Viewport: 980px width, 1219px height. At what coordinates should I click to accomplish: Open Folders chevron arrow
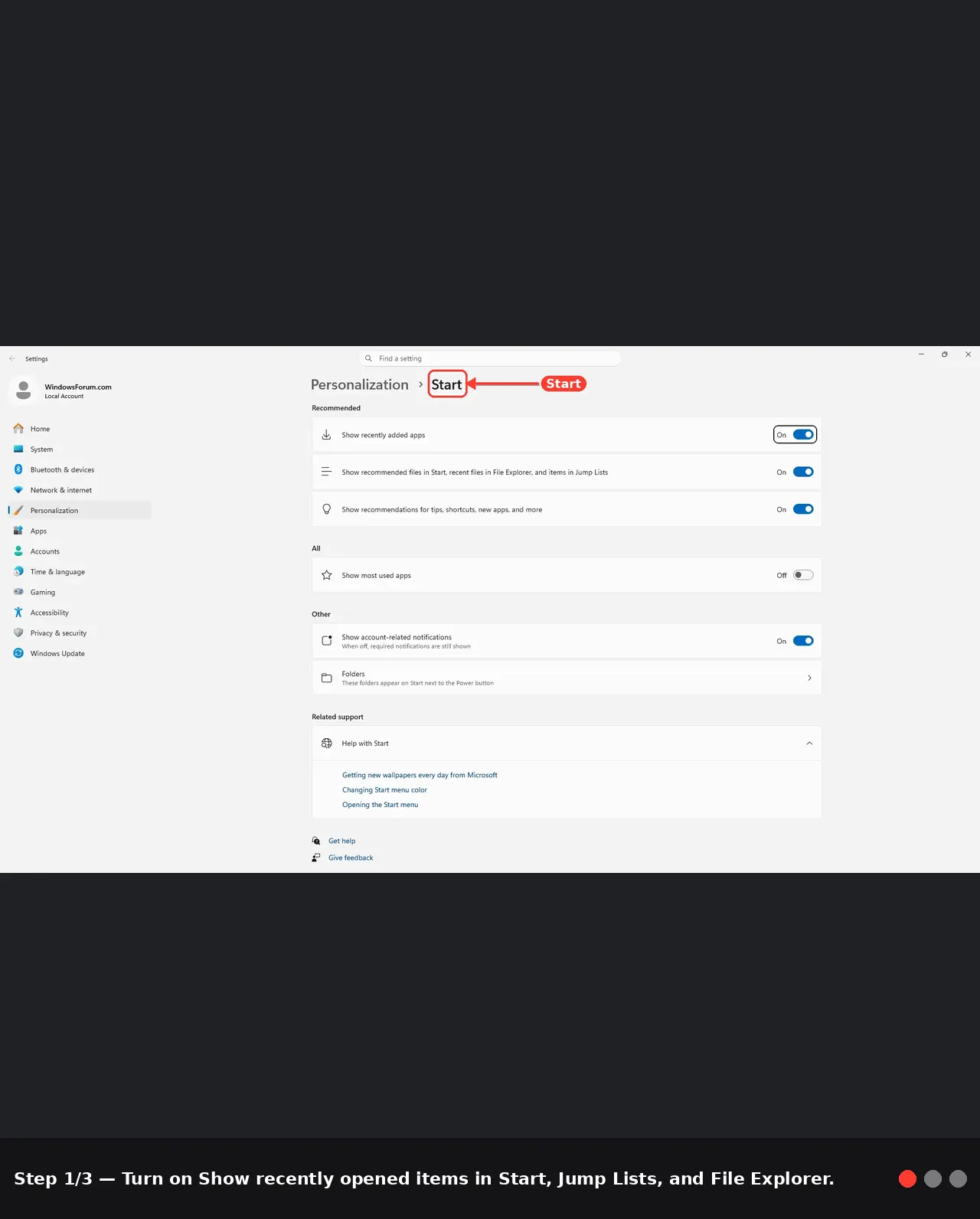[x=809, y=678]
